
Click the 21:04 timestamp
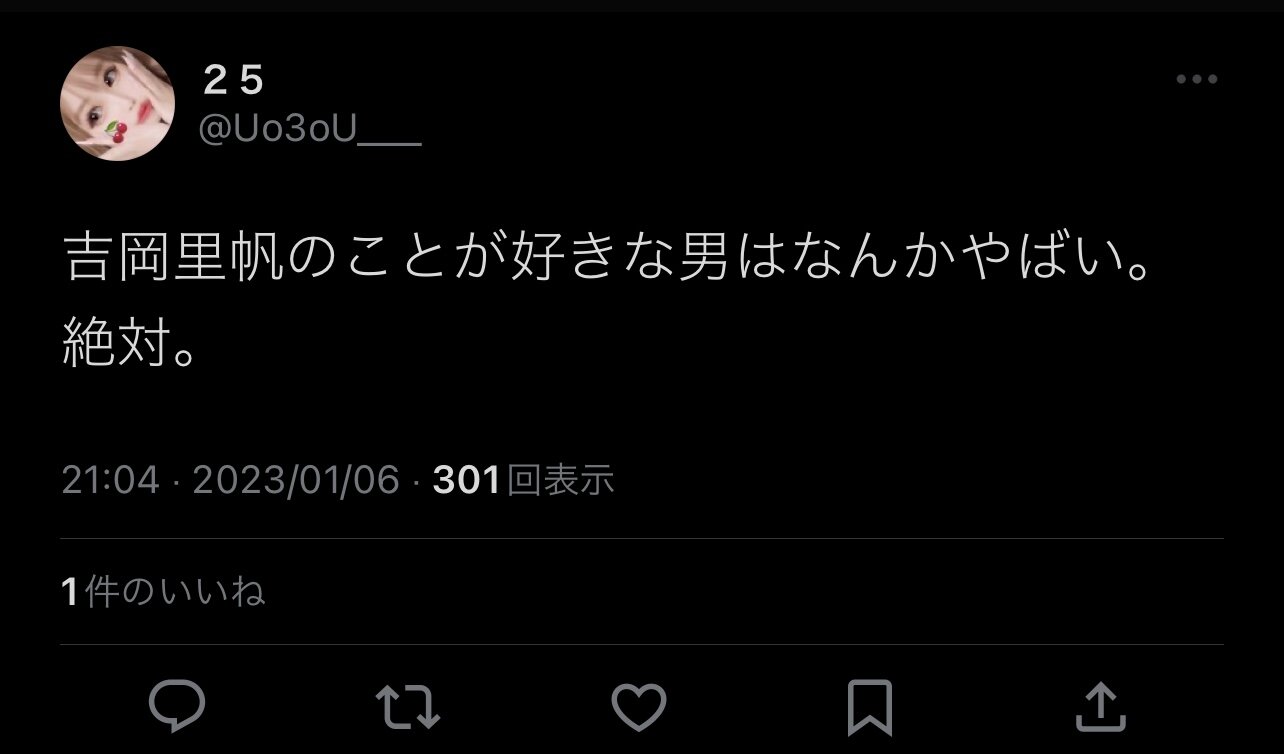[110, 481]
